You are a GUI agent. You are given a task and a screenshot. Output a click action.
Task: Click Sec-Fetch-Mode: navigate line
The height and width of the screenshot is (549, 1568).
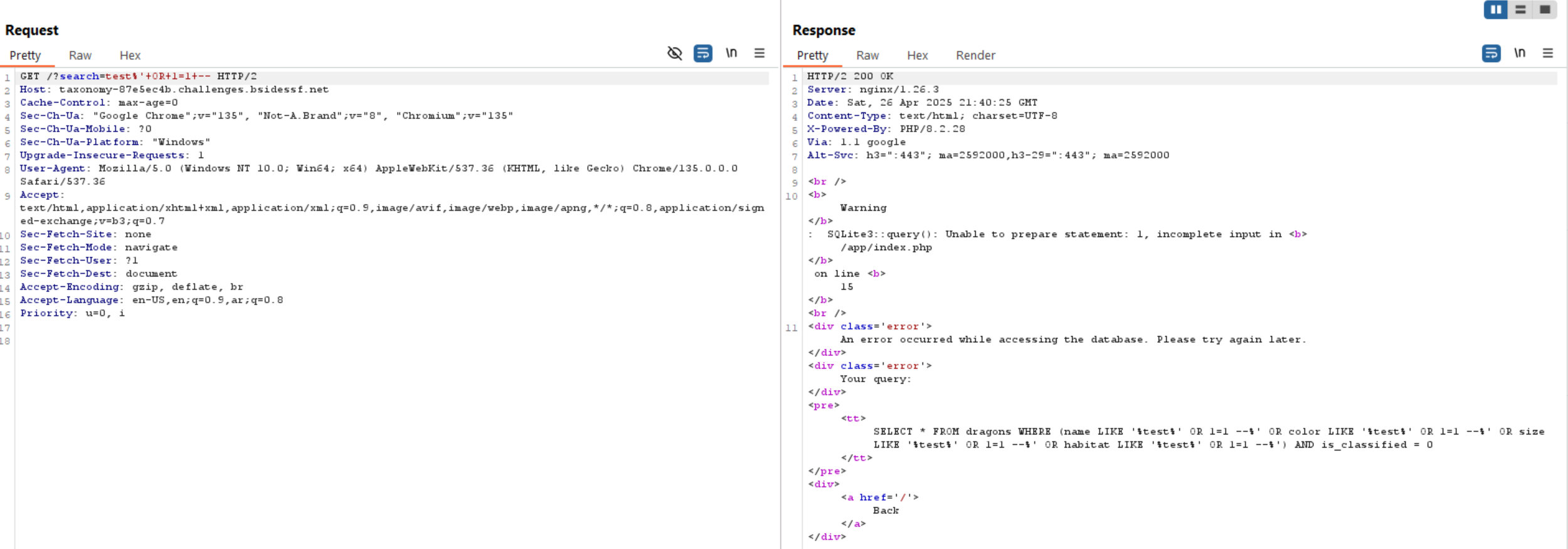[x=99, y=248]
